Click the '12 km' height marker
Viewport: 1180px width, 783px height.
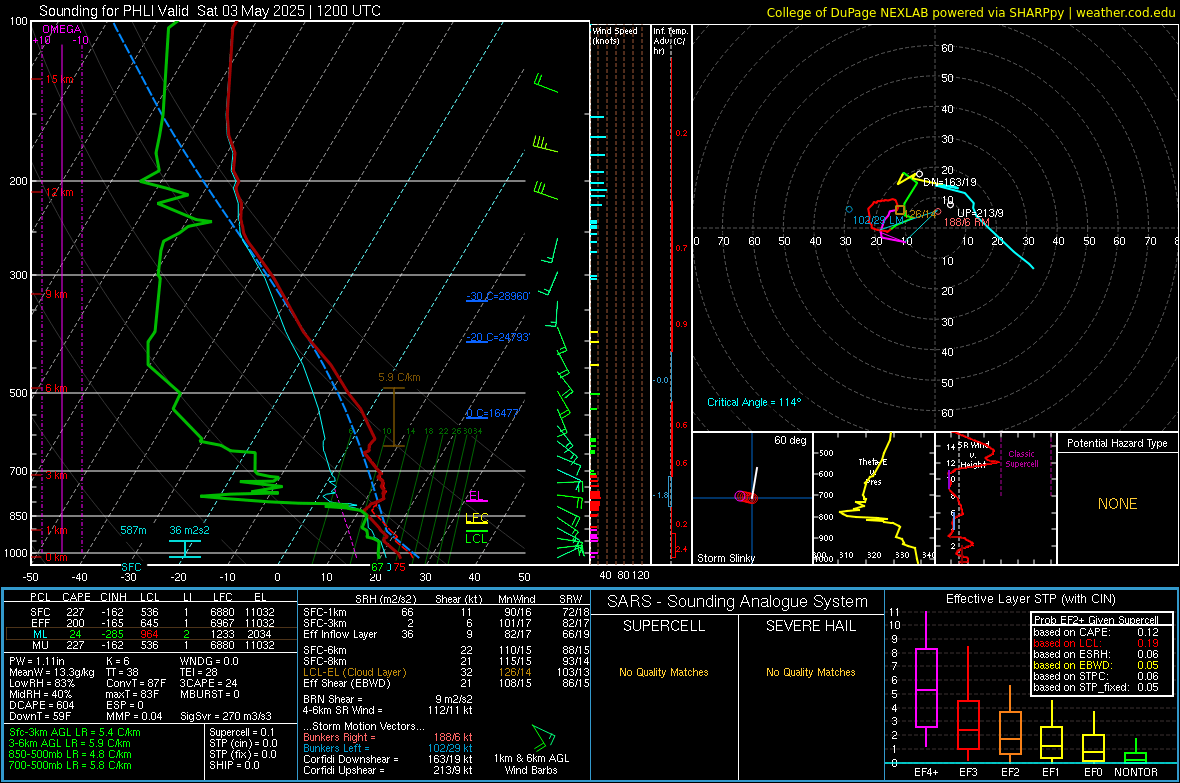pyautogui.click(x=59, y=192)
